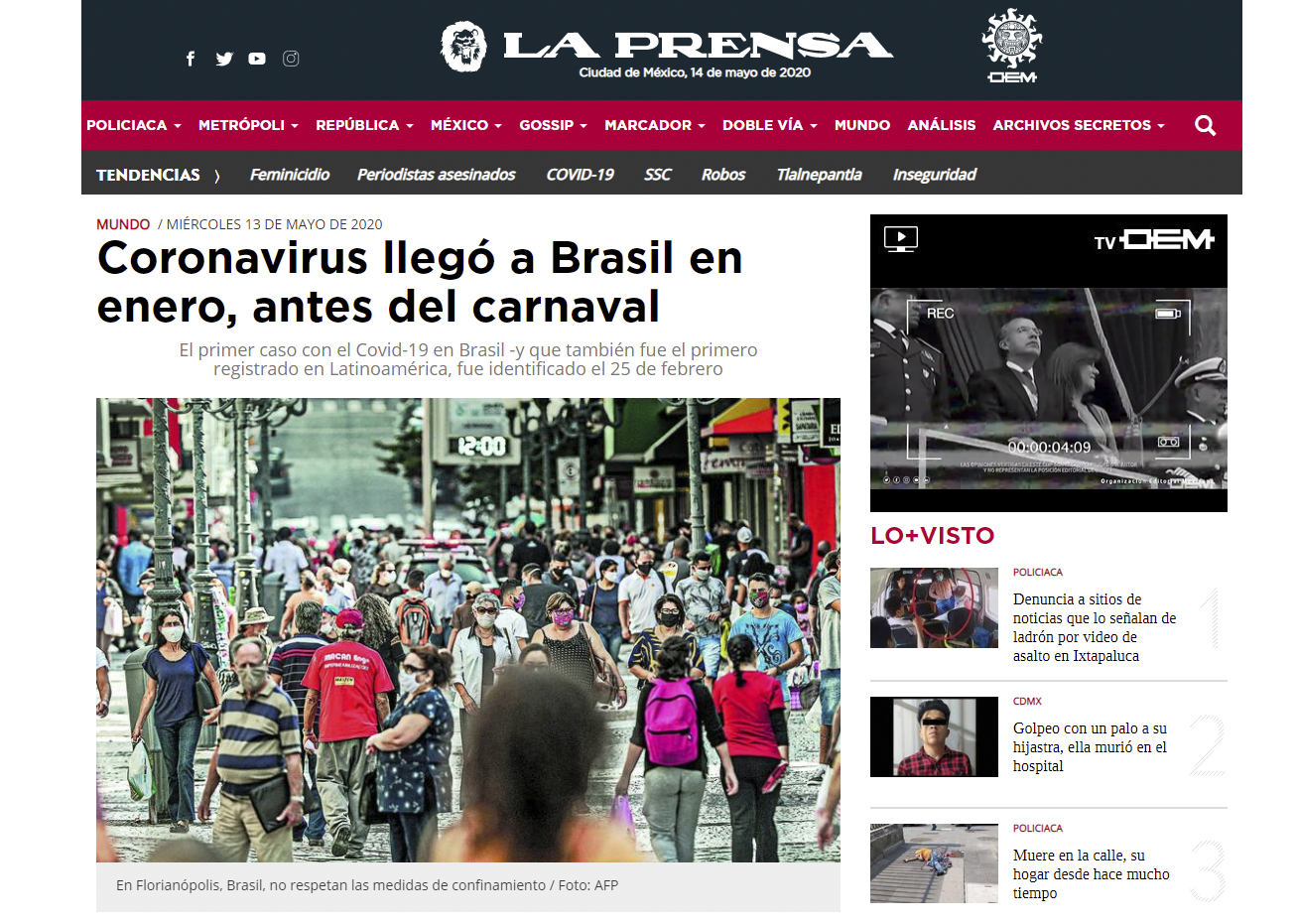
Task: Open the Mundo menu item
Action: coord(862,125)
